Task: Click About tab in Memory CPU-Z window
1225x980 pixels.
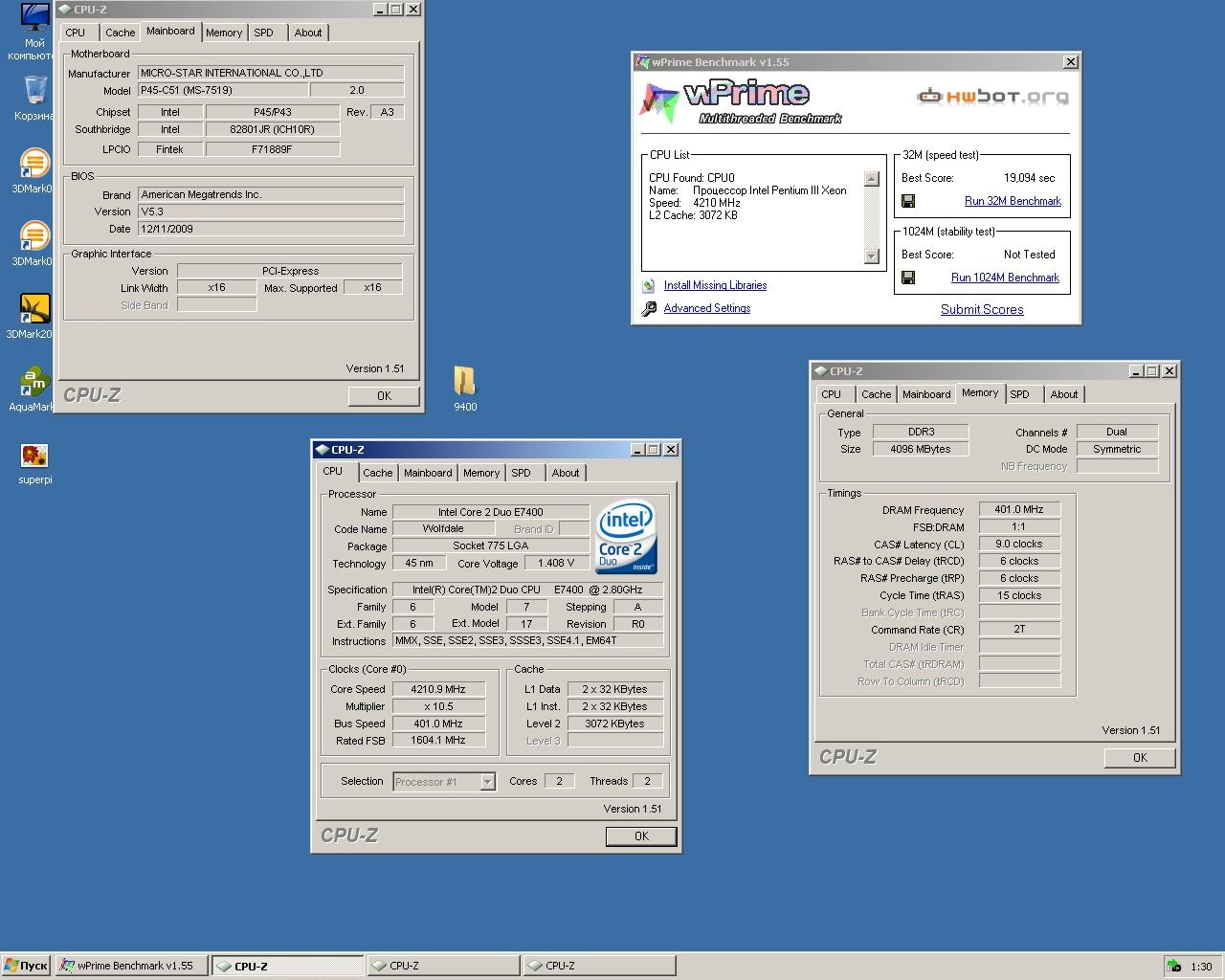Action: tap(1064, 394)
